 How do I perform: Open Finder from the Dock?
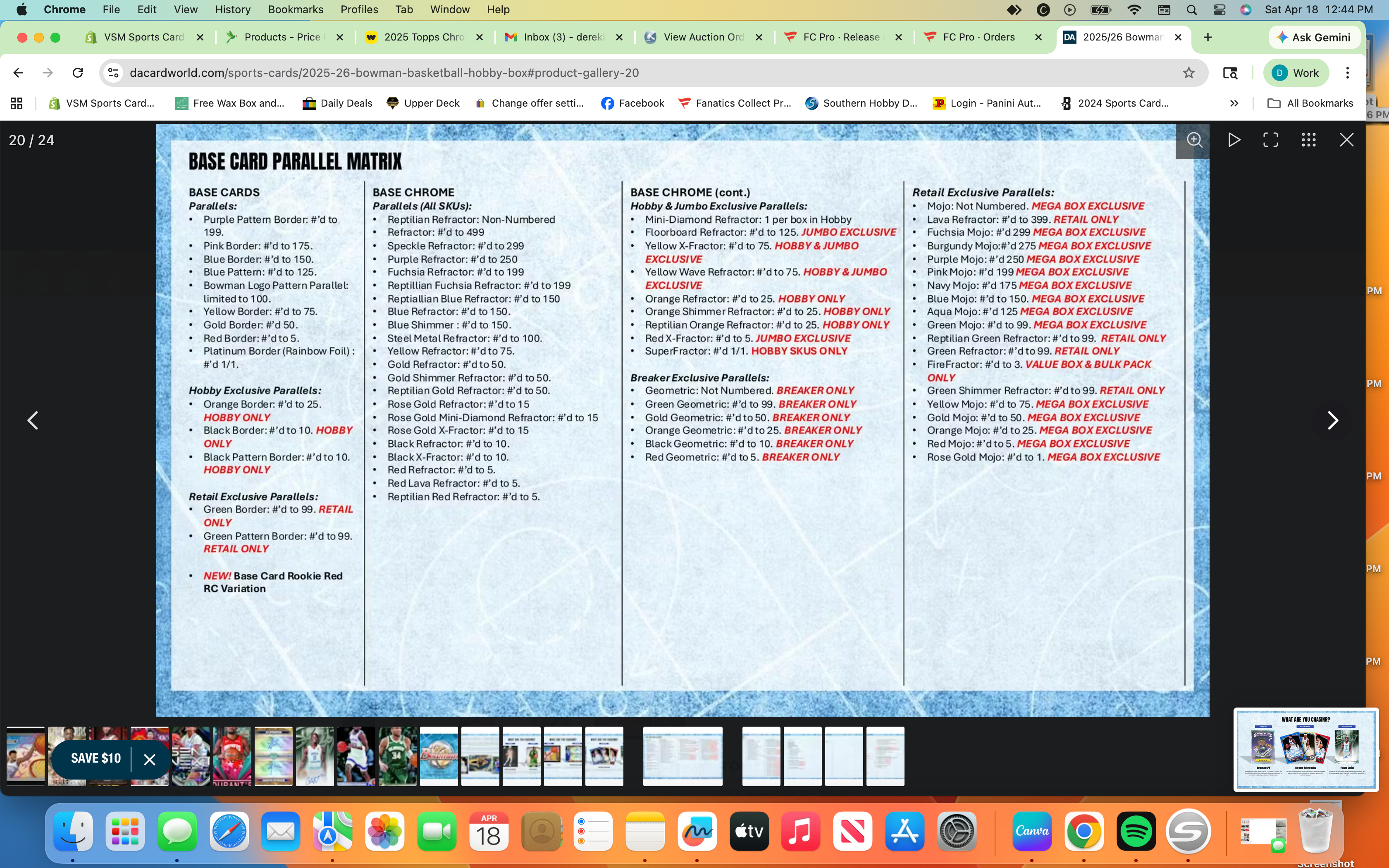pos(73,831)
